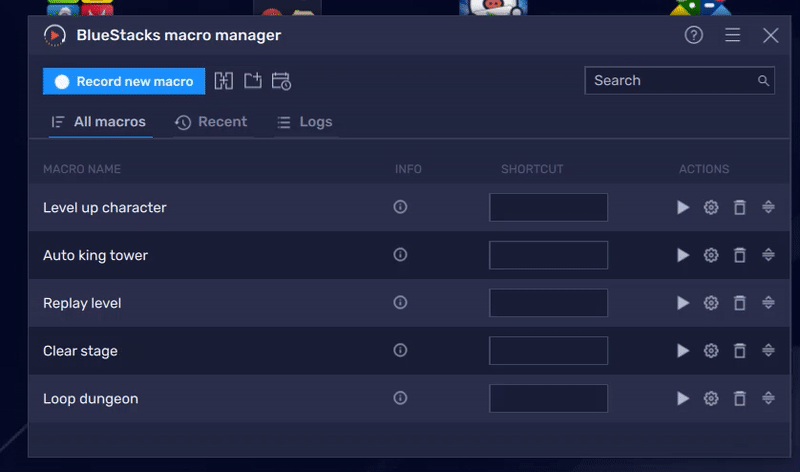Open settings gear for Level up character
This screenshot has height=472, width=800.
pyautogui.click(x=711, y=207)
